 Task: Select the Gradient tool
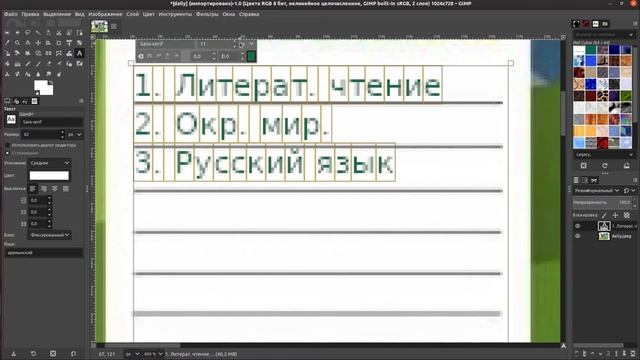coord(18,64)
